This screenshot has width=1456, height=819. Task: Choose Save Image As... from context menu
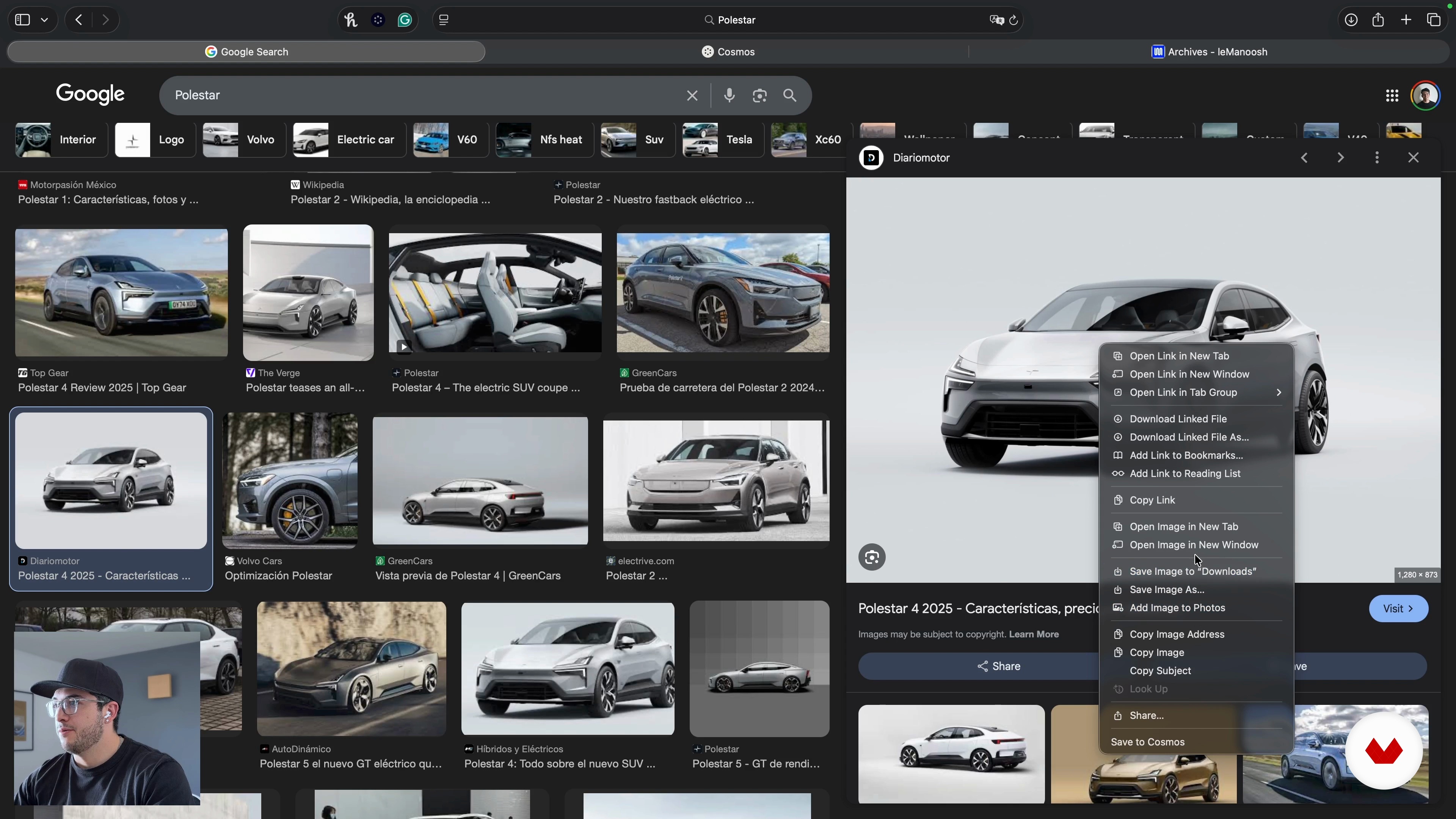click(x=1197, y=590)
